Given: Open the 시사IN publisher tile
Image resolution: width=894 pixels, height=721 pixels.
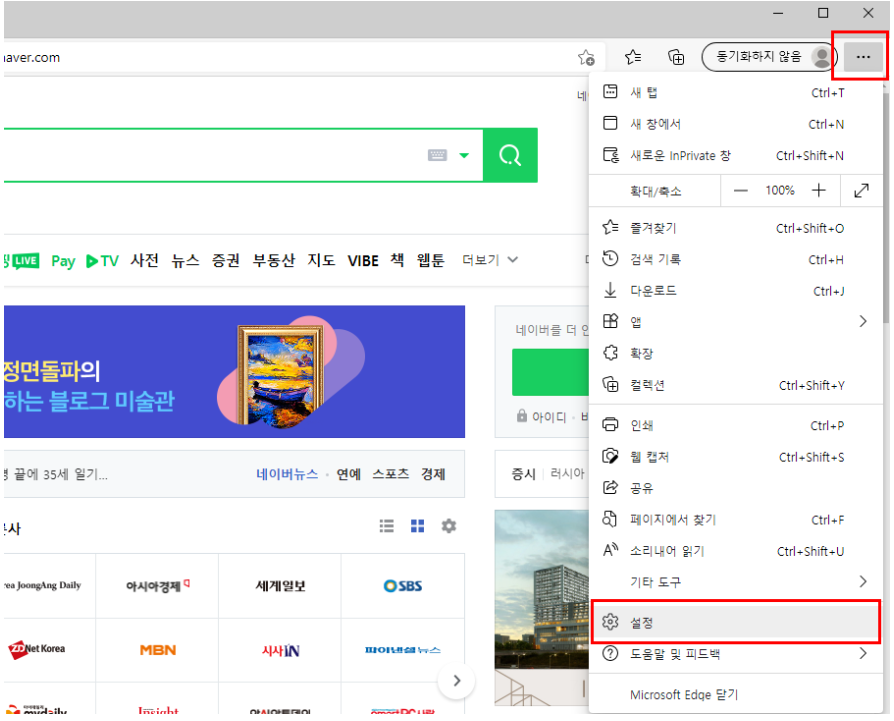Looking at the screenshot, I should click(x=280, y=650).
